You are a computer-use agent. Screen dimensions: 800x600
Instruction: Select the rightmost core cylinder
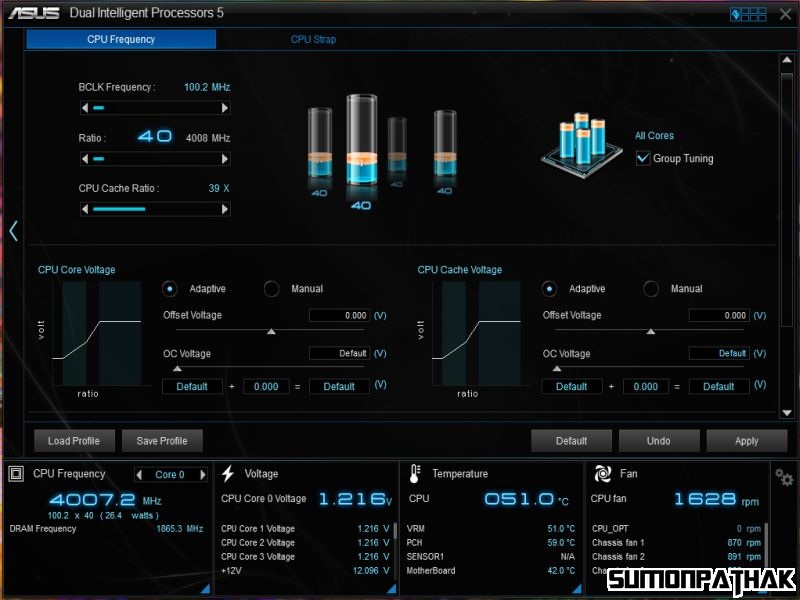[x=445, y=144]
